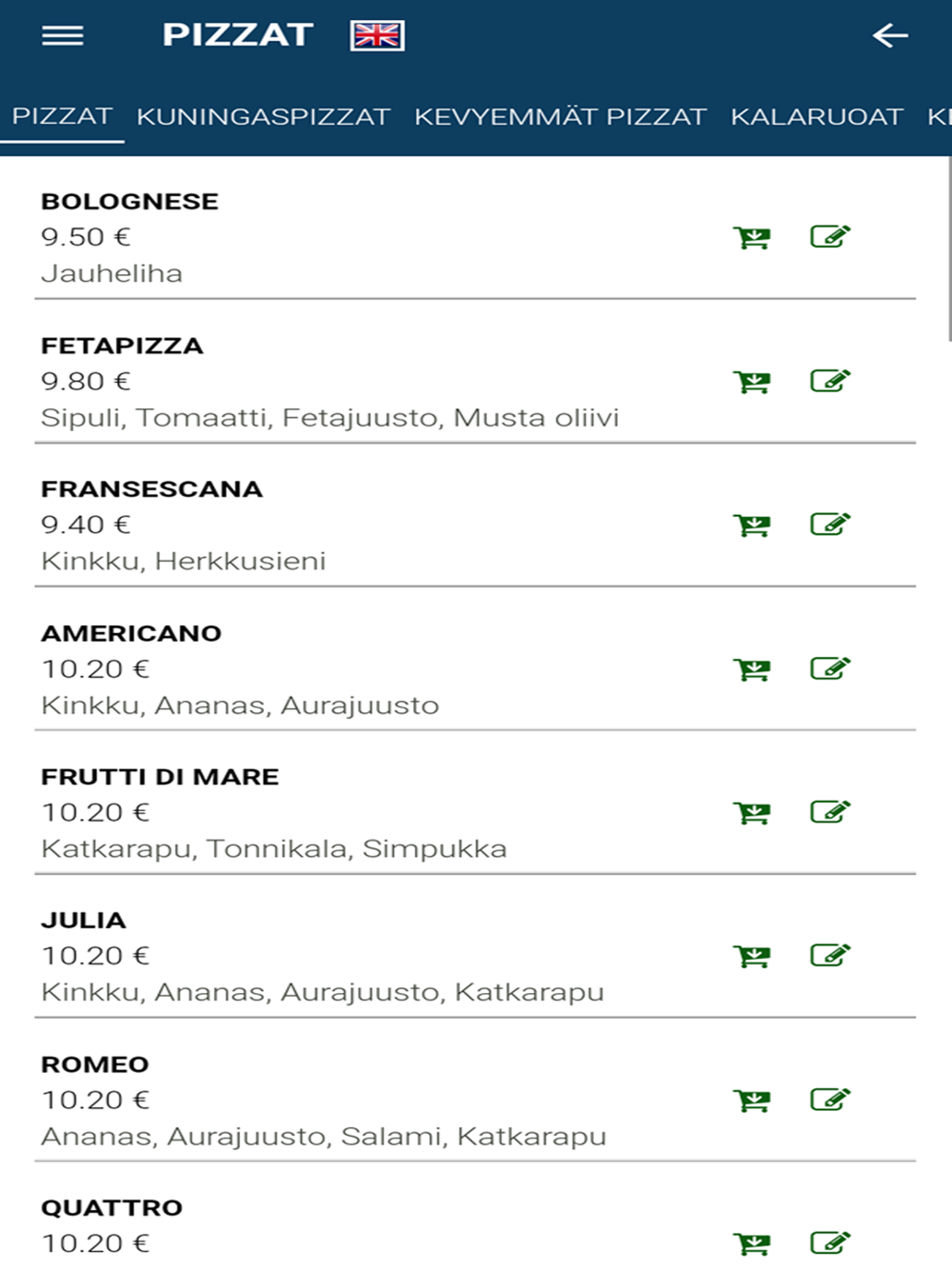The image size is (952, 1270).
Task: Edit the Quattro pizza ingredients
Action: coord(830,1242)
